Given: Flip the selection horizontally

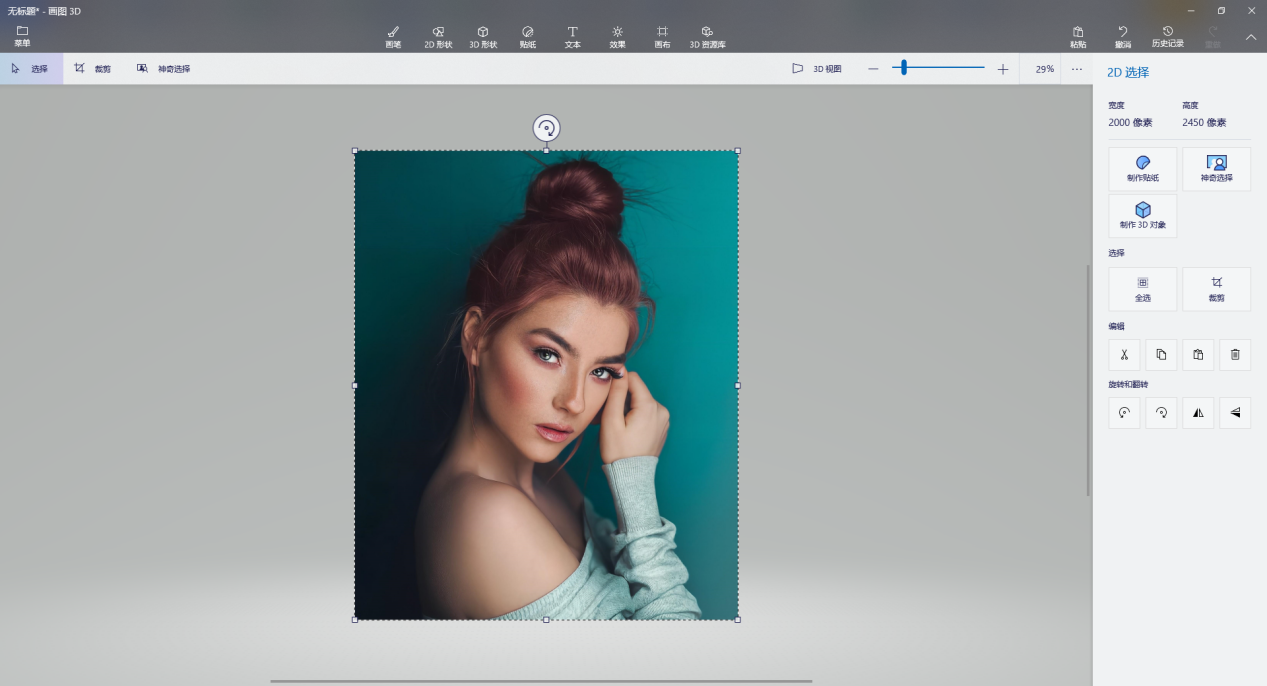Looking at the screenshot, I should (1198, 412).
